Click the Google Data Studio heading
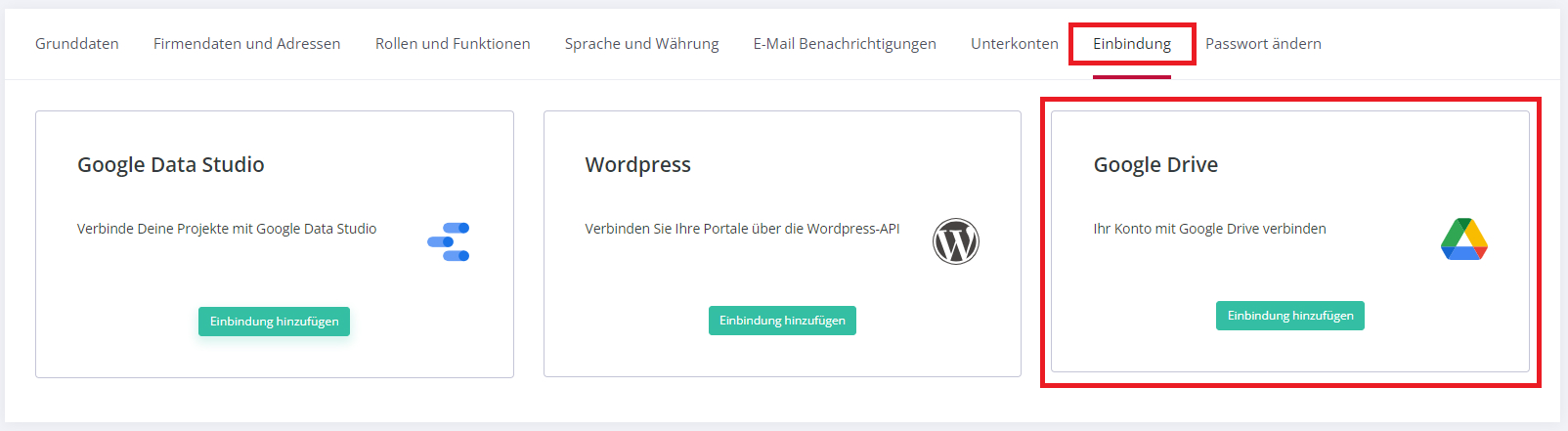This screenshot has width=1568, height=431. pyautogui.click(x=171, y=164)
